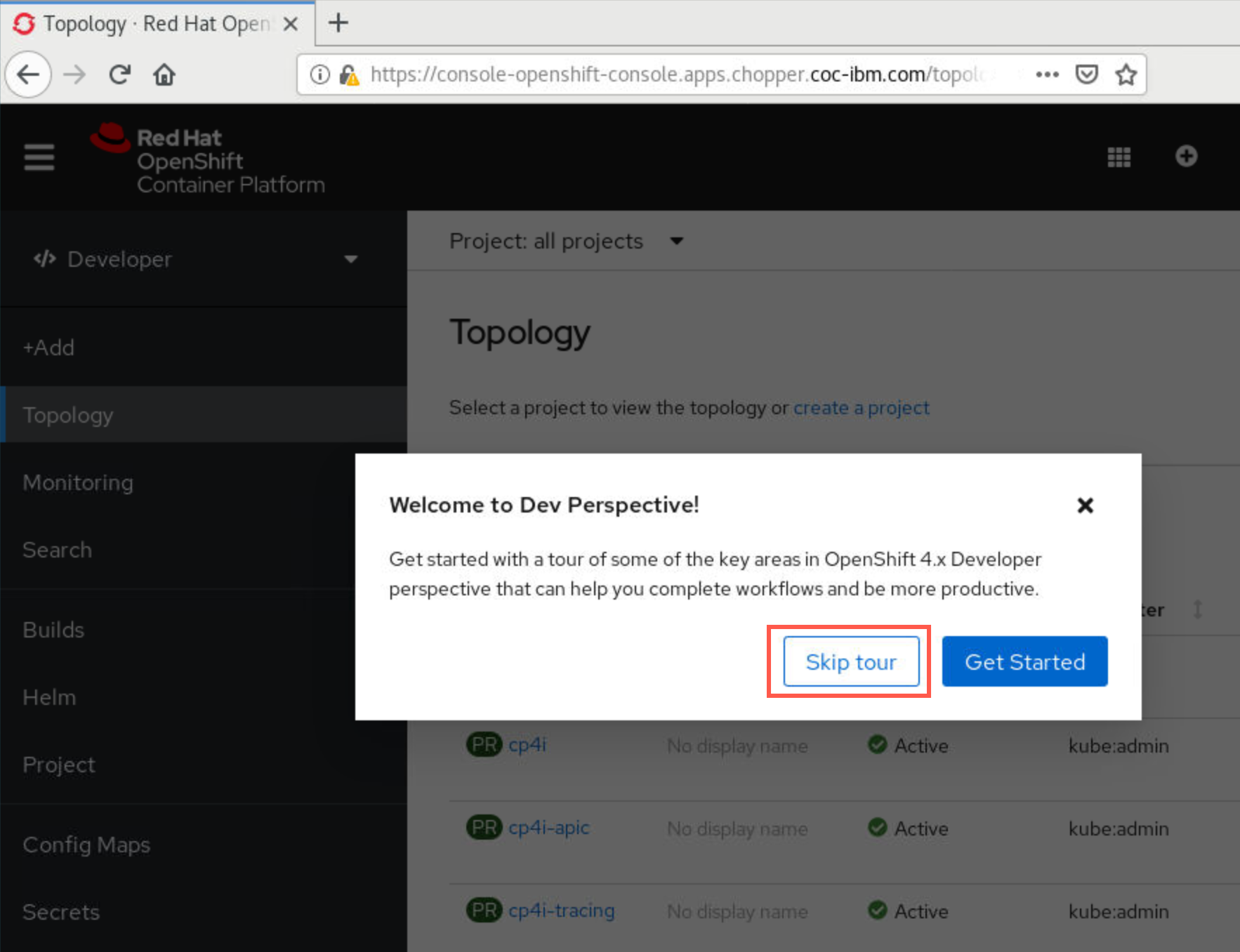1240x952 pixels.
Task: Follow the create a project link
Action: (x=862, y=408)
